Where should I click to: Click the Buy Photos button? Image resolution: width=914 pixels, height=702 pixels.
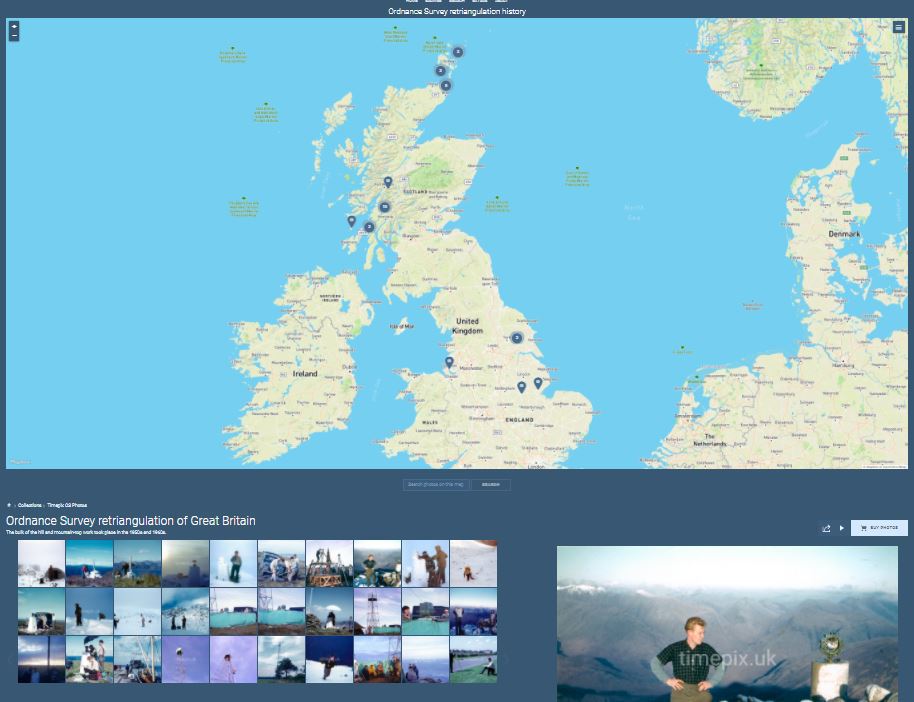(879, 528)
